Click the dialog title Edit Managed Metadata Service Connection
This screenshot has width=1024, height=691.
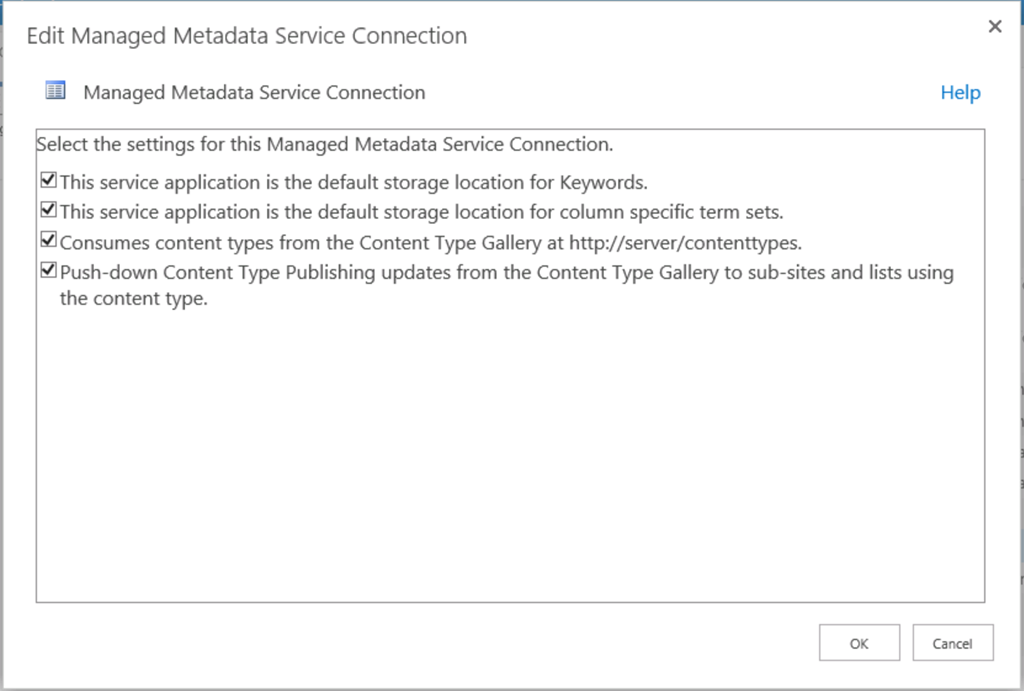point(247,36)
